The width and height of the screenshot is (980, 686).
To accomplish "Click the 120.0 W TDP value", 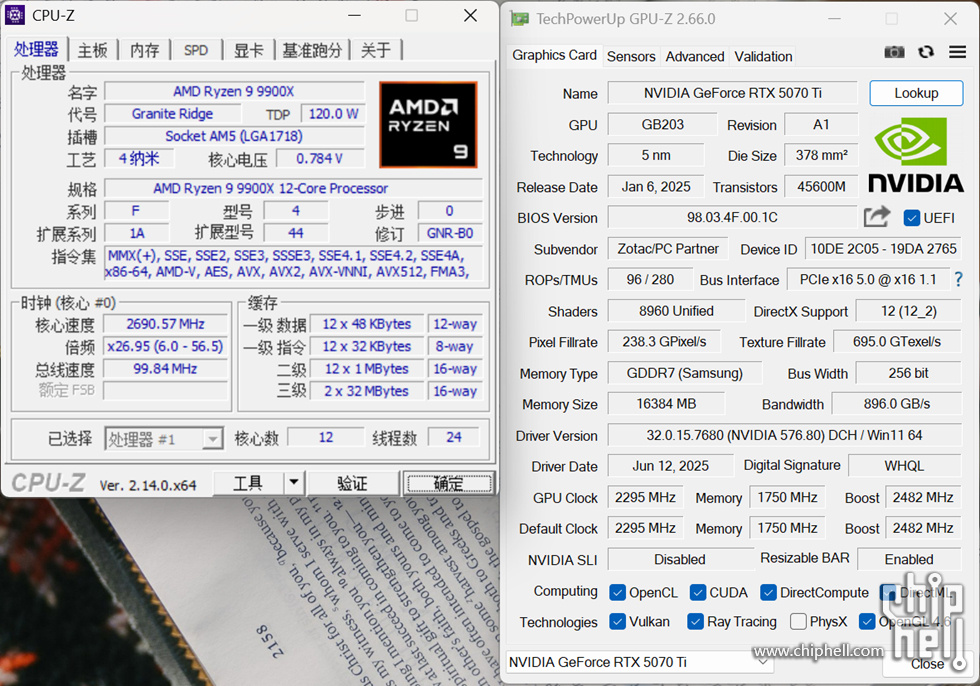I will point(333,114).
